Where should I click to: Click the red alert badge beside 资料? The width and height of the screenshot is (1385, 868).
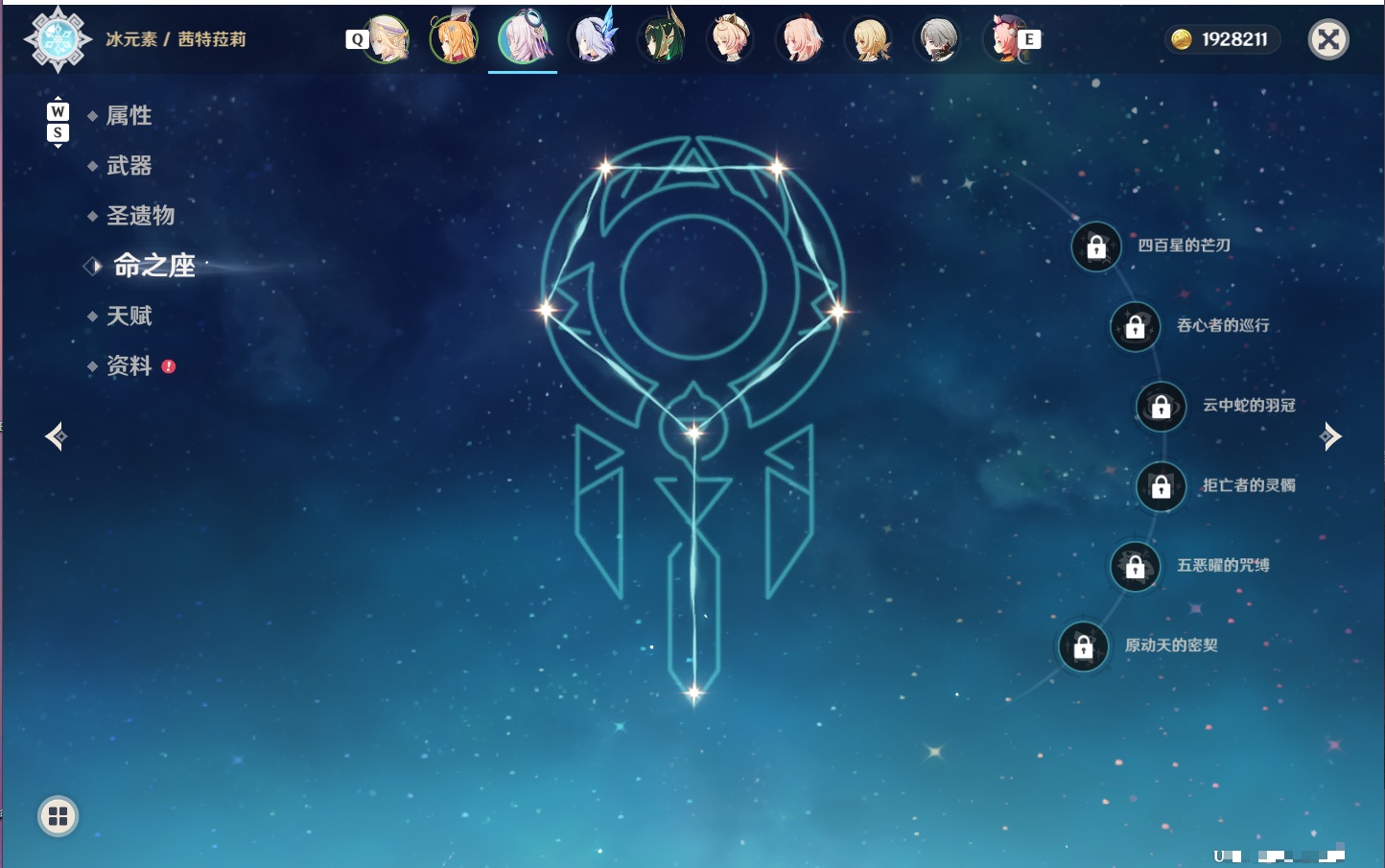pos(169,366)
